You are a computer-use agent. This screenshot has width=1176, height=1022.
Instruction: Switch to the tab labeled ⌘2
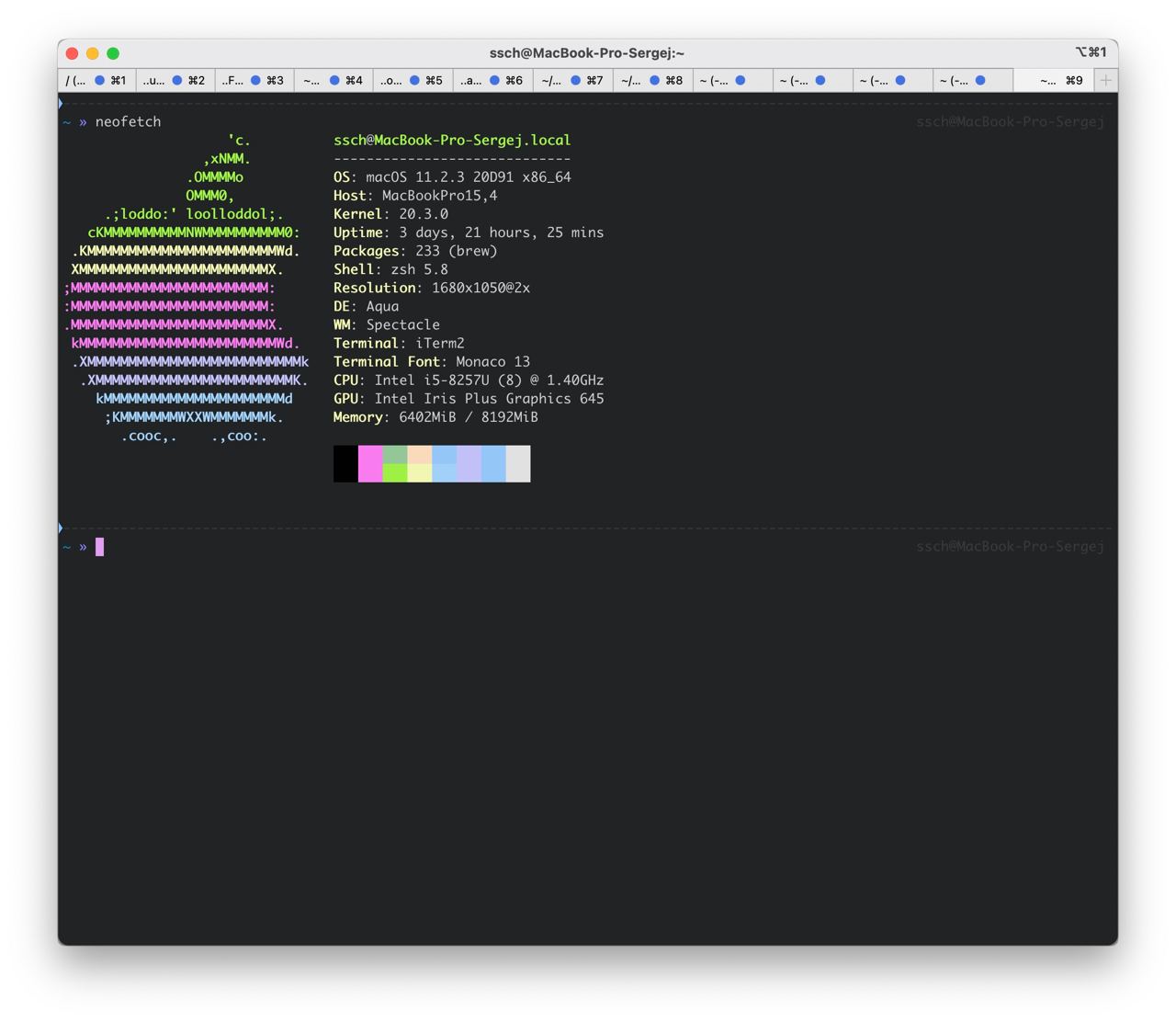[x=175, y=81]
